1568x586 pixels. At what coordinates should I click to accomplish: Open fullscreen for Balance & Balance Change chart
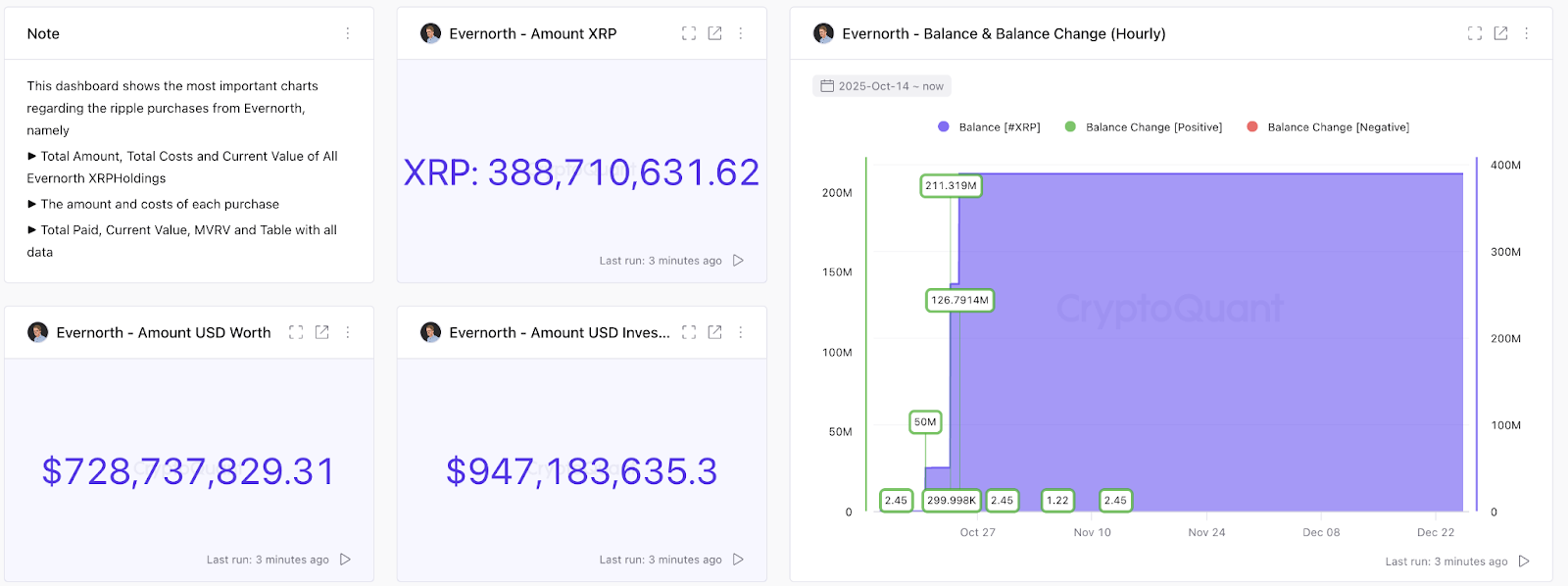pos(1474,33)
